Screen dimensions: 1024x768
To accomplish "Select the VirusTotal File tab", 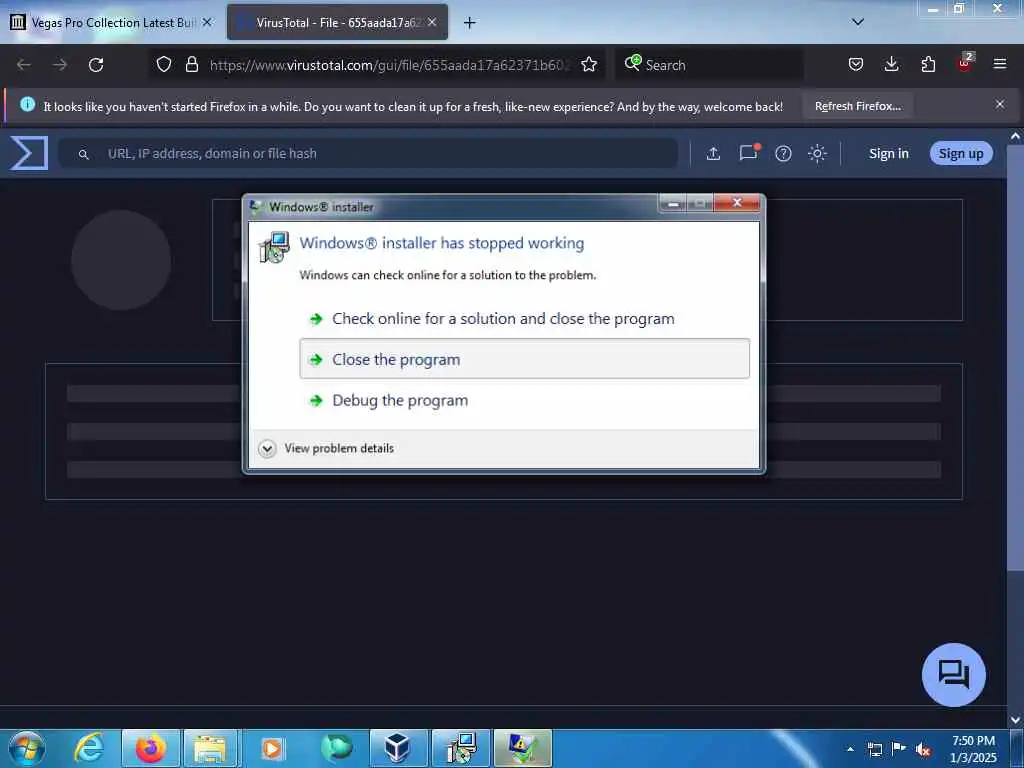I will 337,22.
